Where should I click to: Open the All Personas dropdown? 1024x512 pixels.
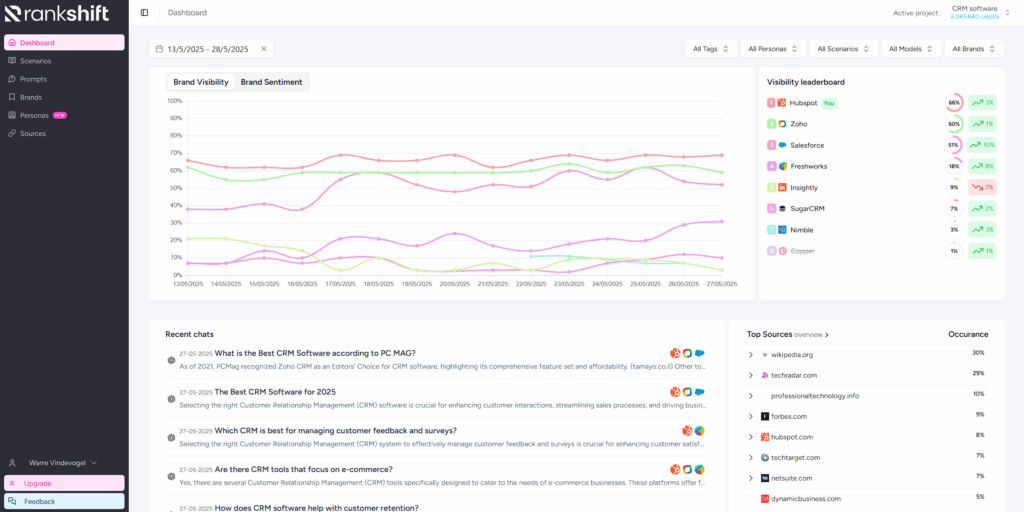pyautogui.click(x=773, y=49)
